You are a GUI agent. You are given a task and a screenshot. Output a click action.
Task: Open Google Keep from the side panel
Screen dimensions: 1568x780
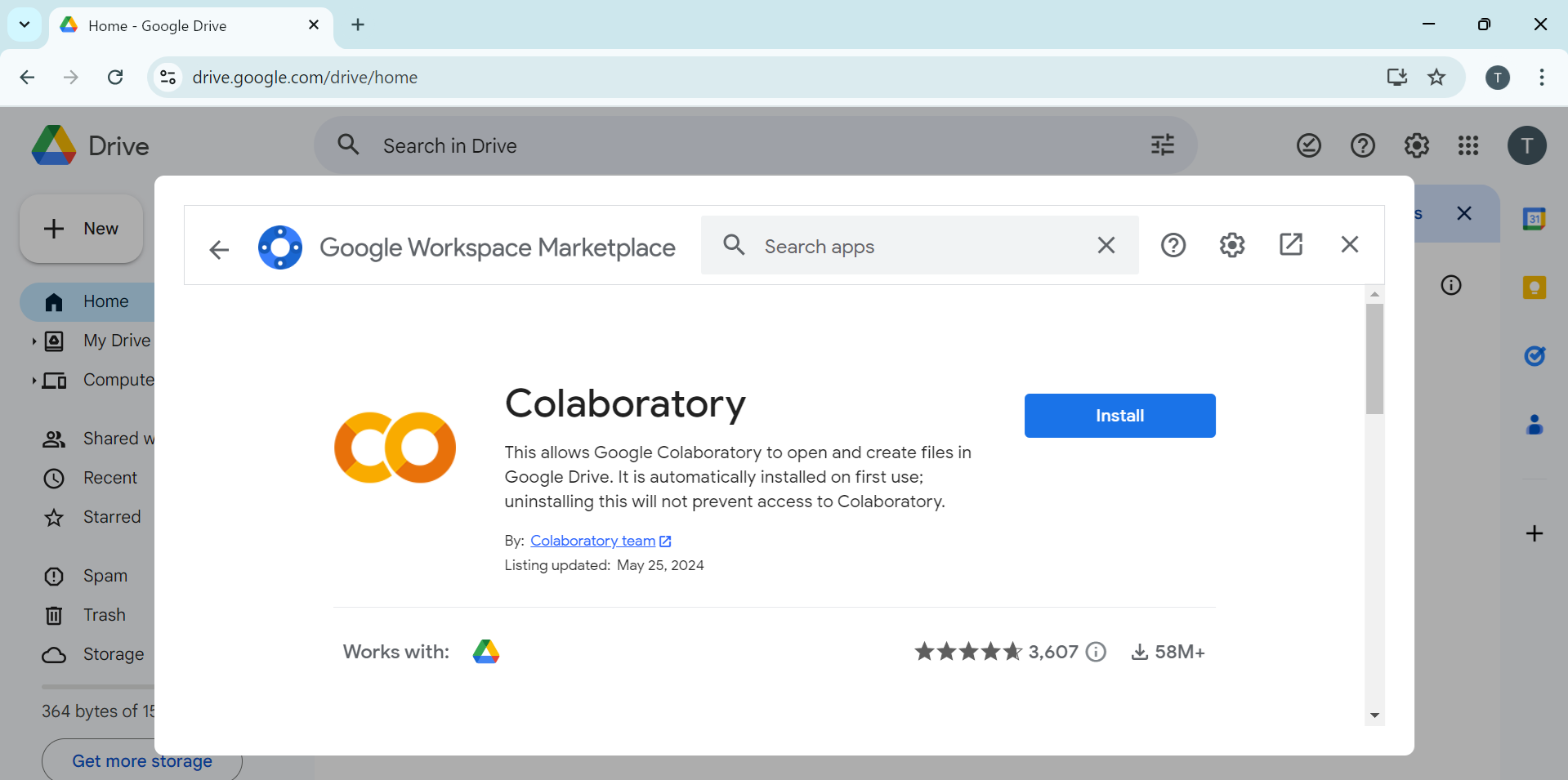[1534, 287]
